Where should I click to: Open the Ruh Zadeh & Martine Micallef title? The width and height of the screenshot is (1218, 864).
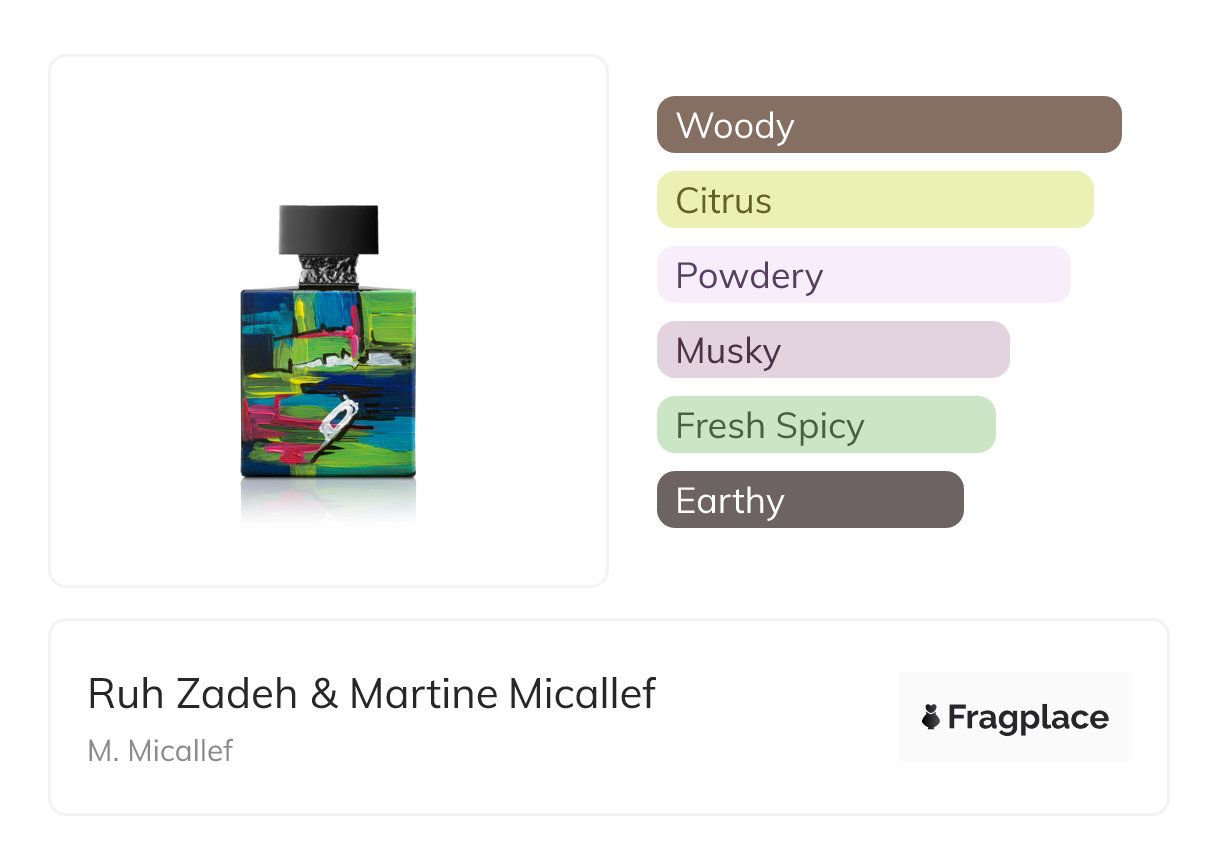pos(372,694)
